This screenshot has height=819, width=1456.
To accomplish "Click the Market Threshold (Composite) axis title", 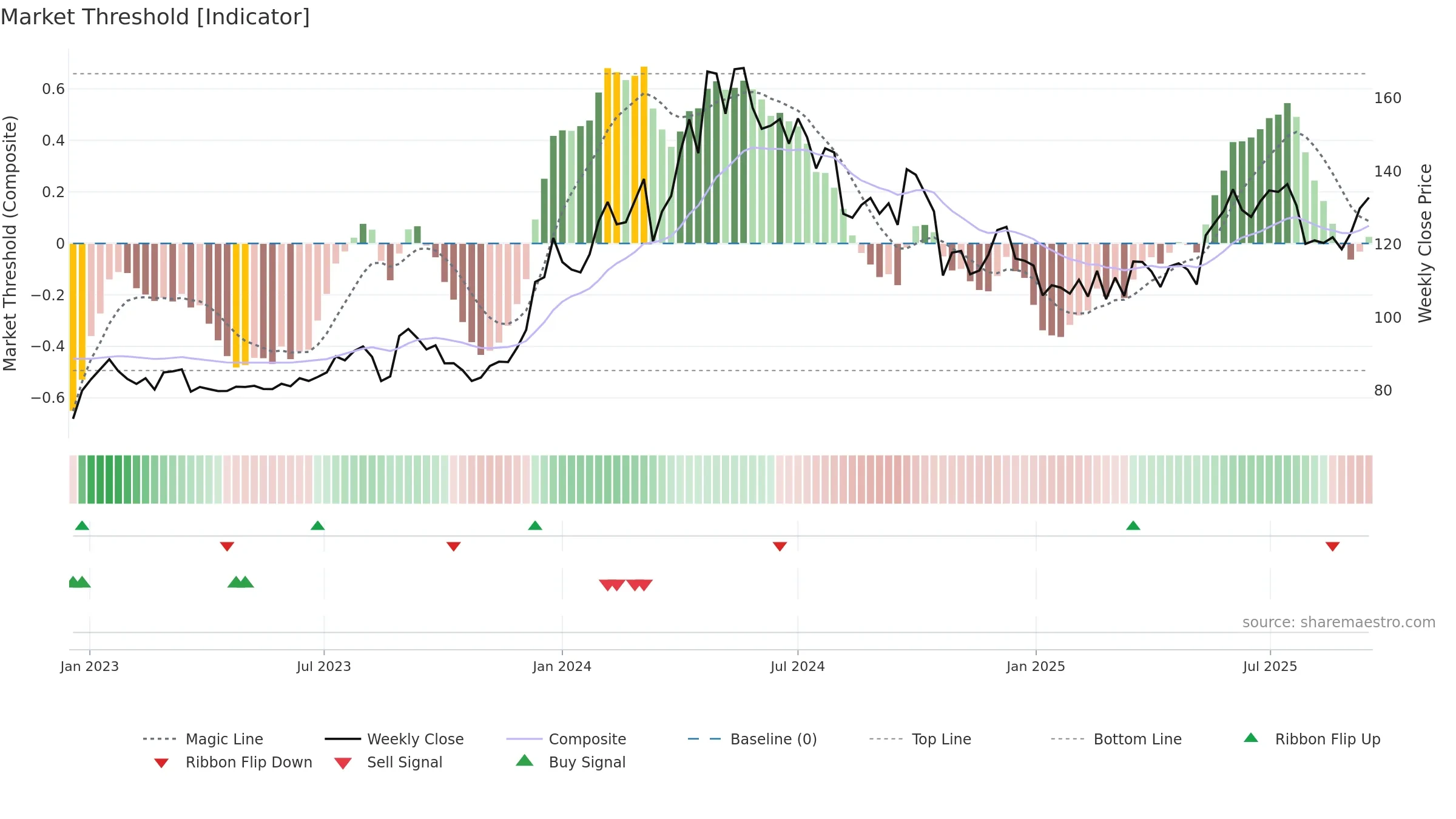I will click(10, 243).
